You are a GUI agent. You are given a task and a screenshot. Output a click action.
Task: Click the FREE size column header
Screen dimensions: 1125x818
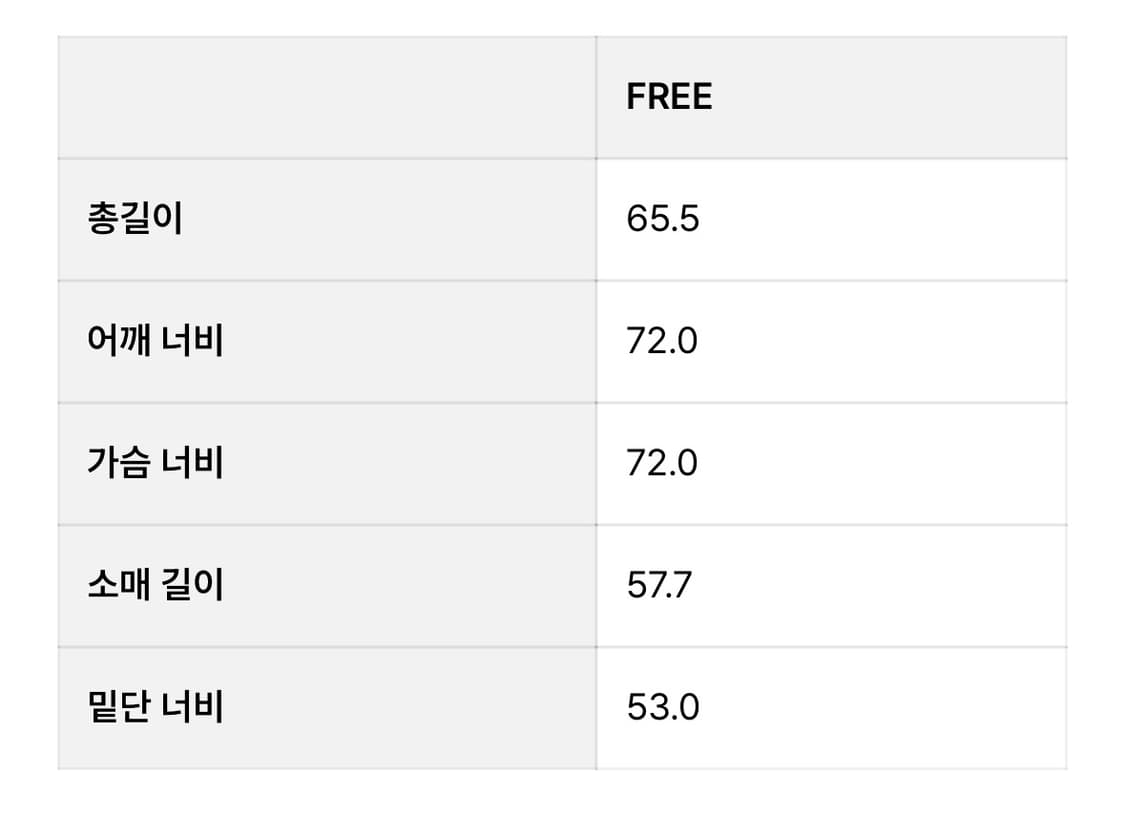coord(669,97)
